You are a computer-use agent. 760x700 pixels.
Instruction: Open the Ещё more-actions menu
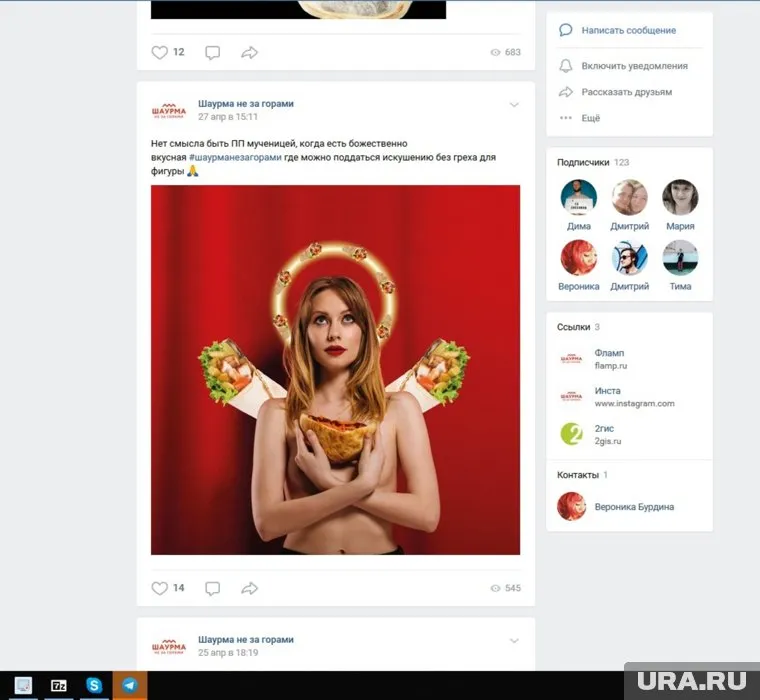pos(590,118)
